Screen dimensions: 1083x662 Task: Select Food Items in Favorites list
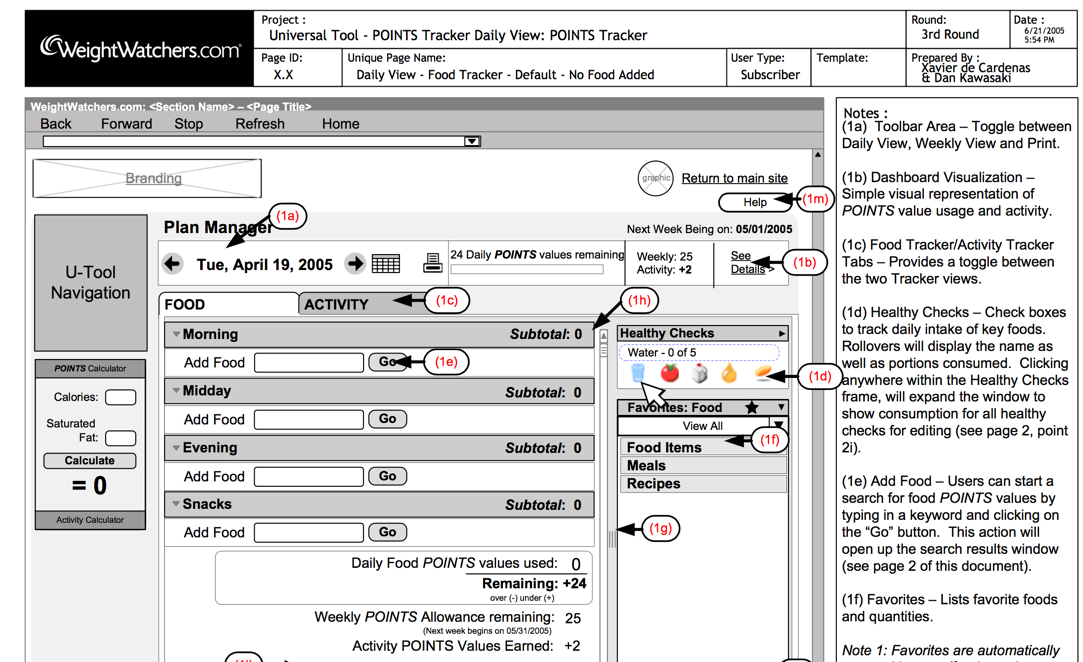click(x=702, y=447)
